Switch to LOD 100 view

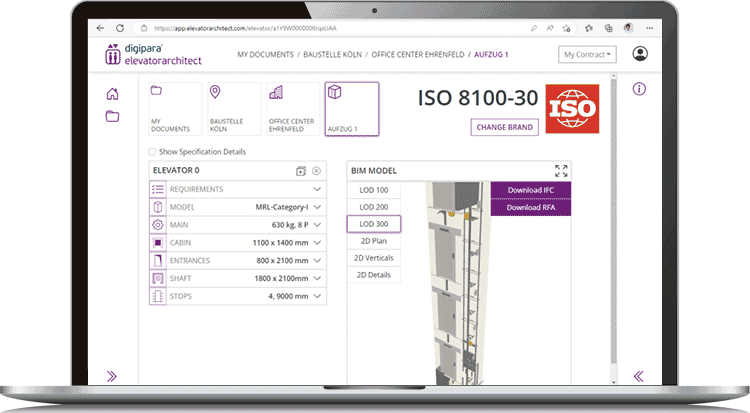374,190
